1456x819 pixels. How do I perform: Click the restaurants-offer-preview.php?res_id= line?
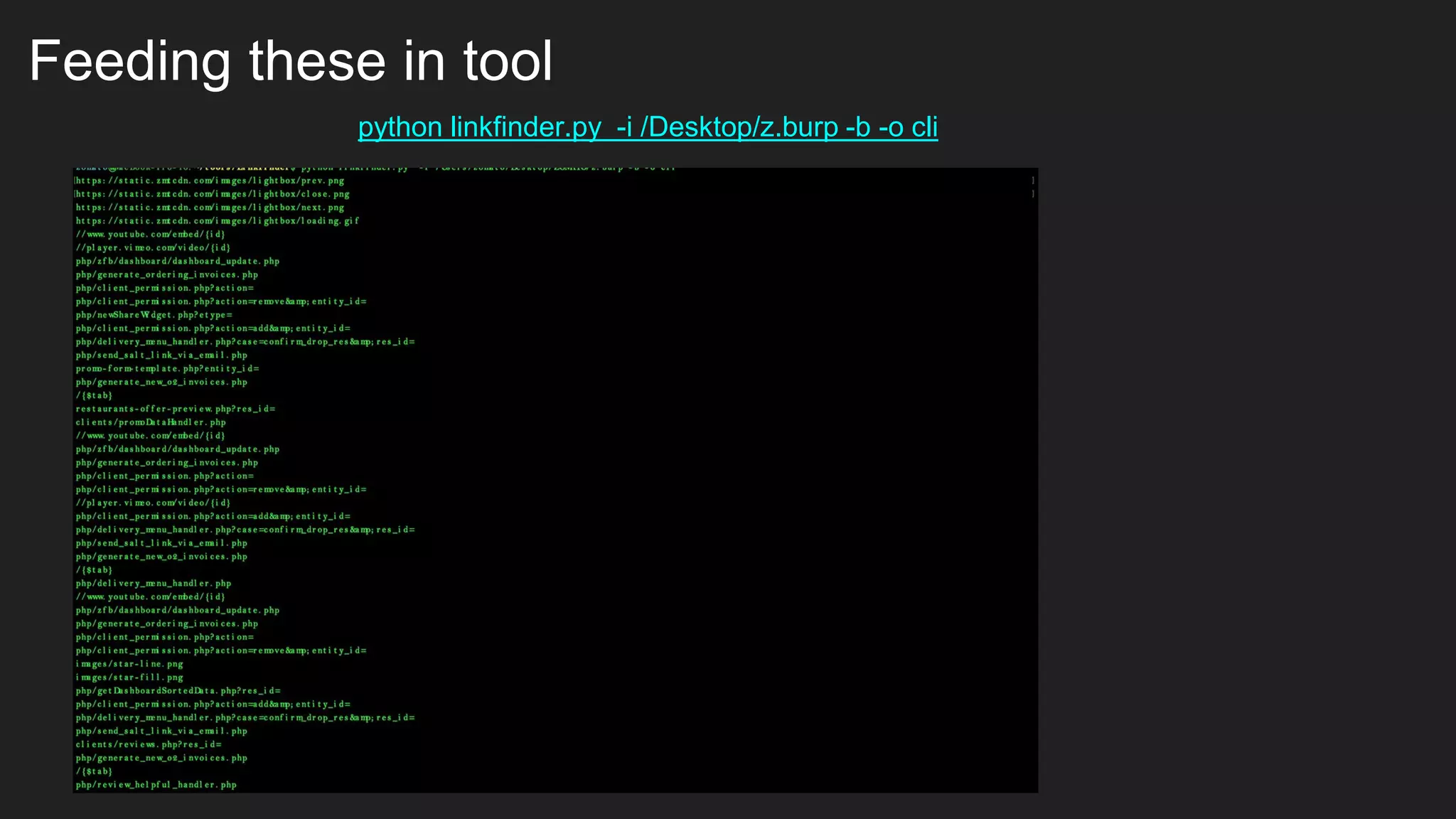(x=176, y=409)
